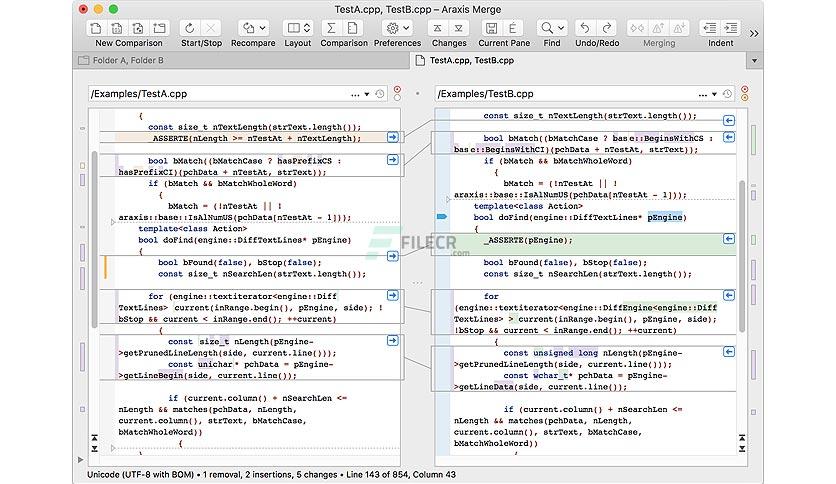Click the Start comparison refresh icon
The image size is (836, 484).
click(190, 28)
